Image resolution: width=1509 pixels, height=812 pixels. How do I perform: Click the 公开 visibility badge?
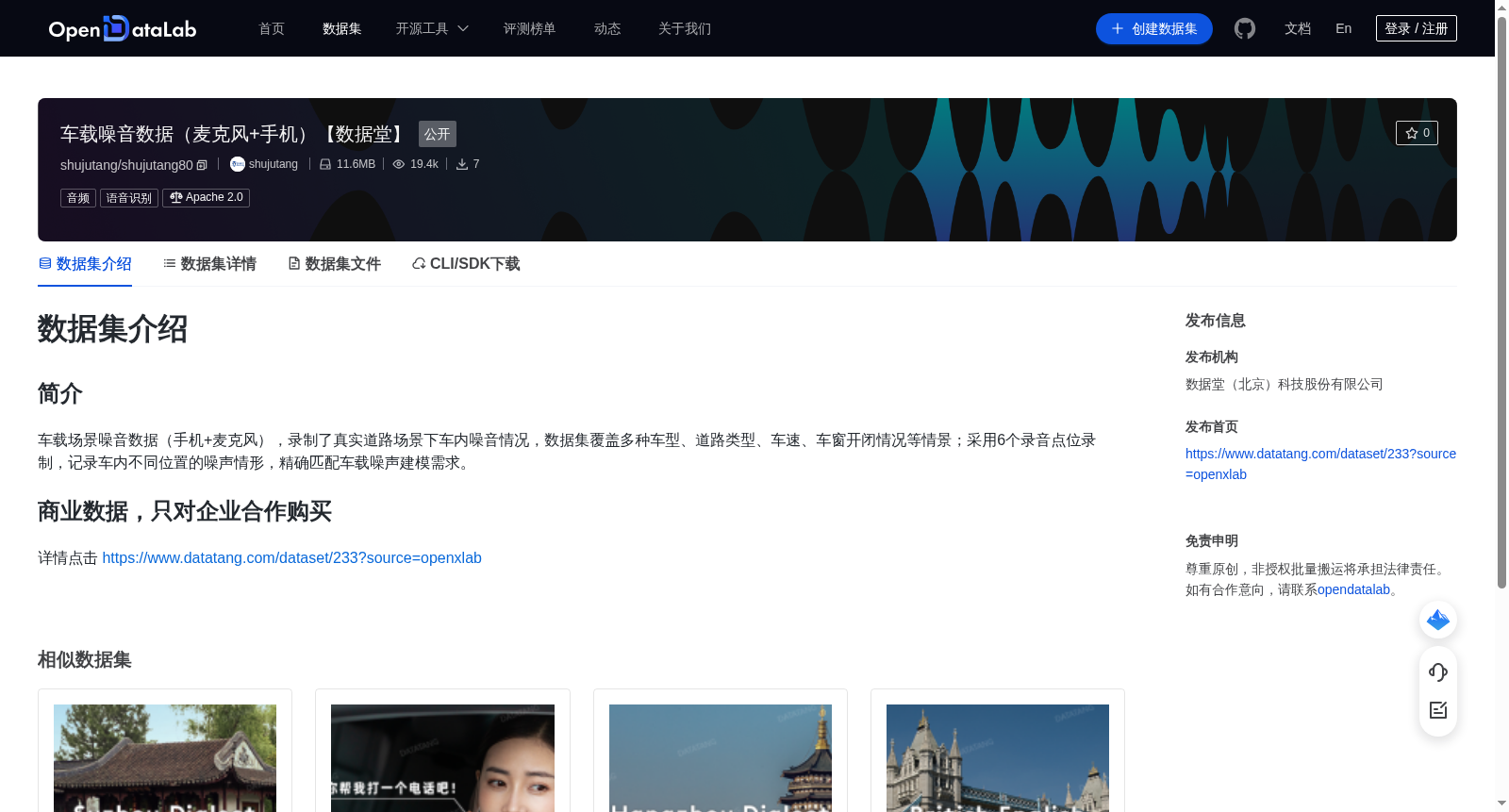click(x=438, y=134)
